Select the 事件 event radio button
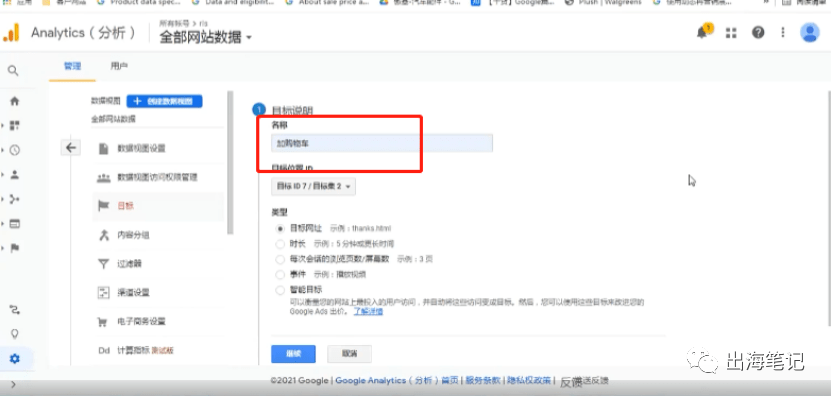The width and height of the screenshot is (831, 397). coord(280,275)
